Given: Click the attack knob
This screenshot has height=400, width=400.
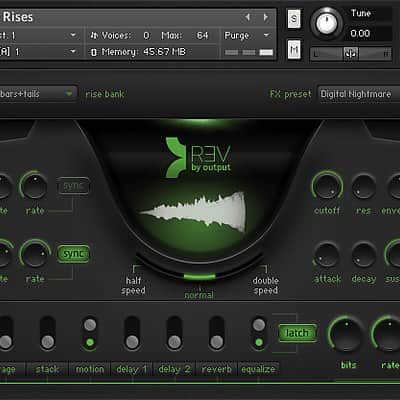Looking at the screenshot, I should (327, 255).
